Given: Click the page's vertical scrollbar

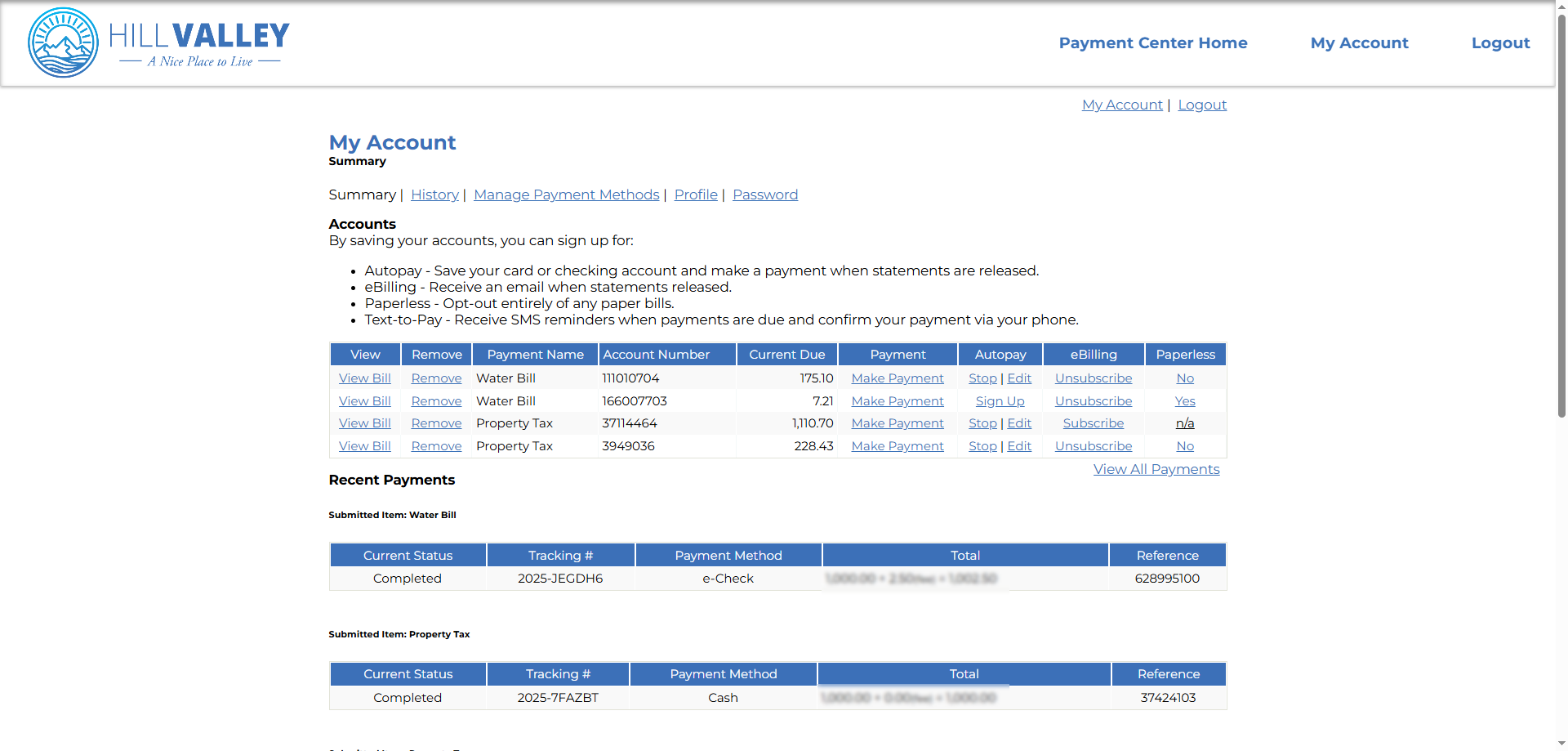Looking at the screenshot, I should 1561,214.
